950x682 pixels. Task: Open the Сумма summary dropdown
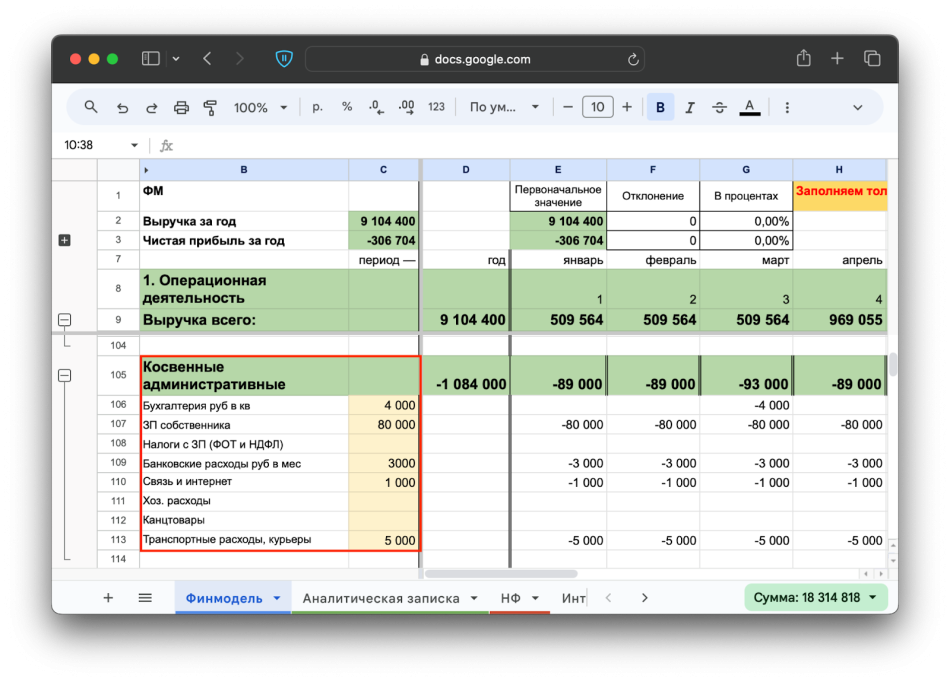(816, 598)
